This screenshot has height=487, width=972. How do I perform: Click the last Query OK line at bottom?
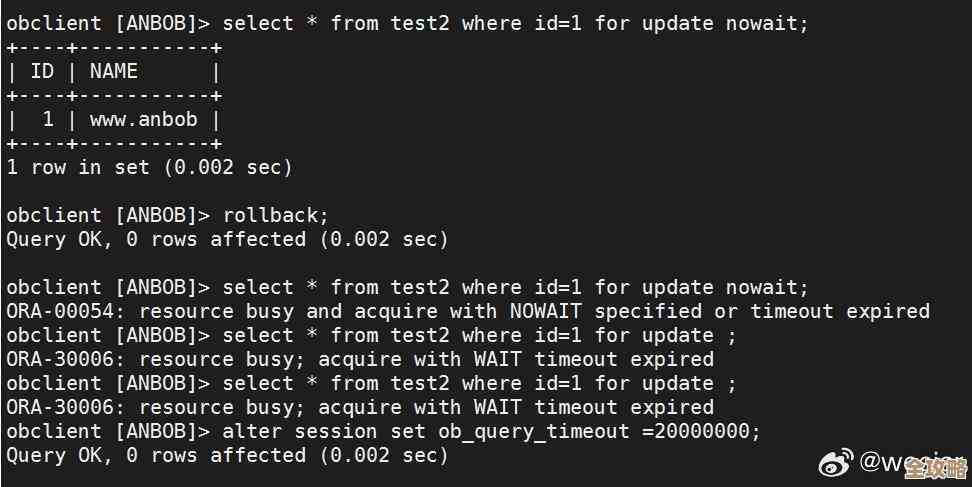[227, 455]
